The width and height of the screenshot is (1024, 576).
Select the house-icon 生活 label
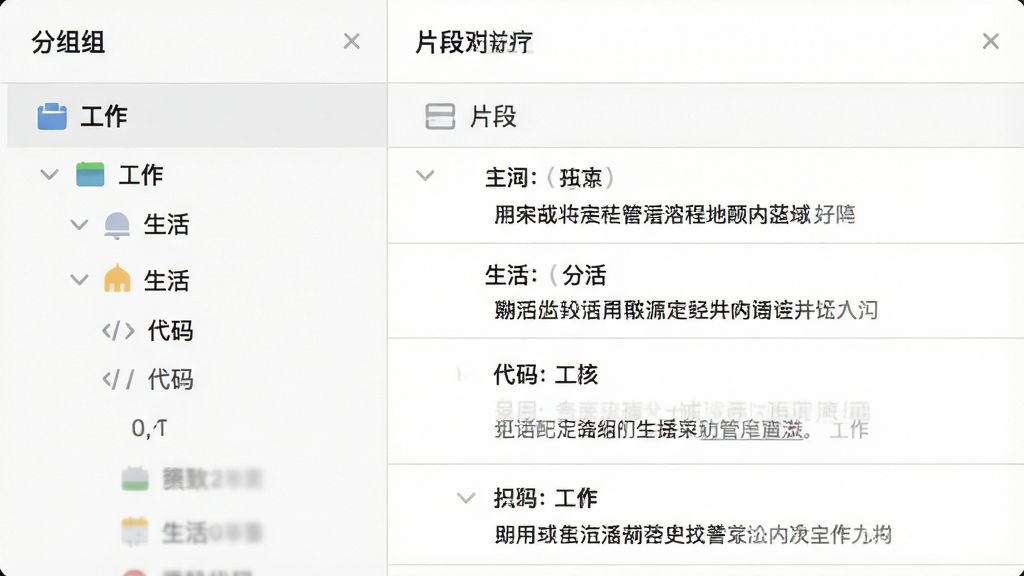click(x=167, y=281)
